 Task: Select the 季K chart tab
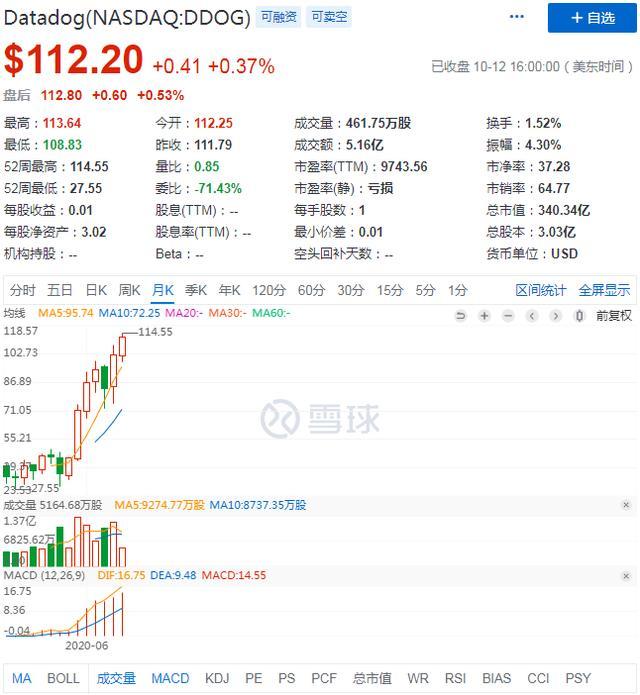tap(196, 290)
